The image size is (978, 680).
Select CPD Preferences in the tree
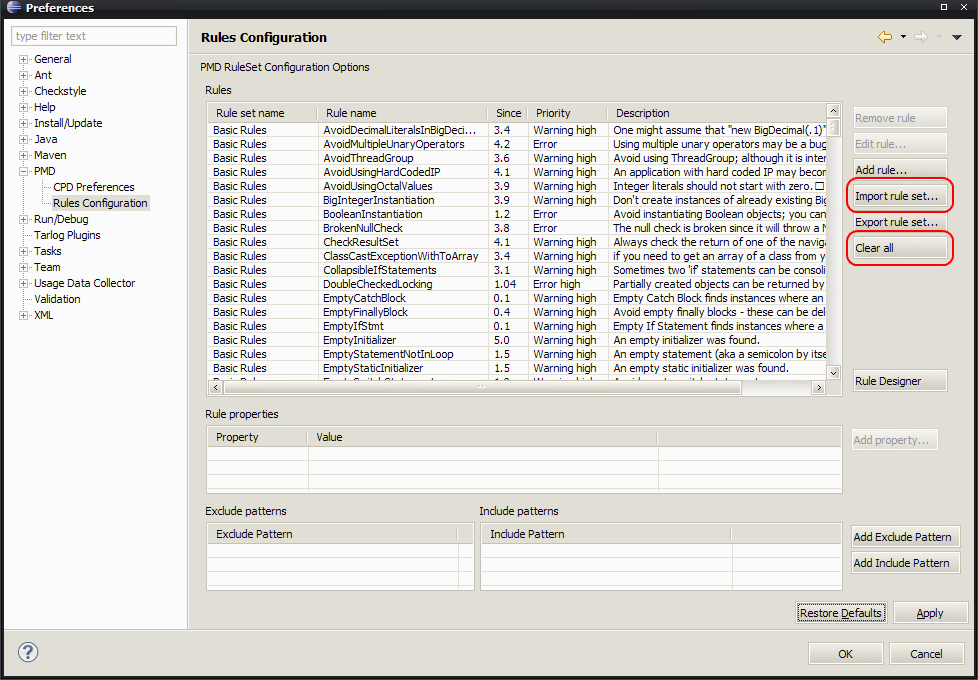tap(93, 187)
